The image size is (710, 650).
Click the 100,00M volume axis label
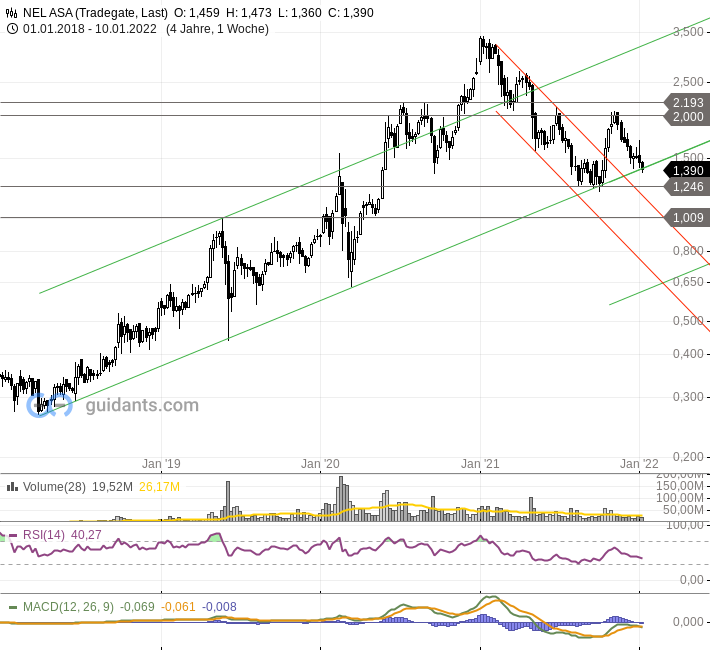tap(680, 498)
